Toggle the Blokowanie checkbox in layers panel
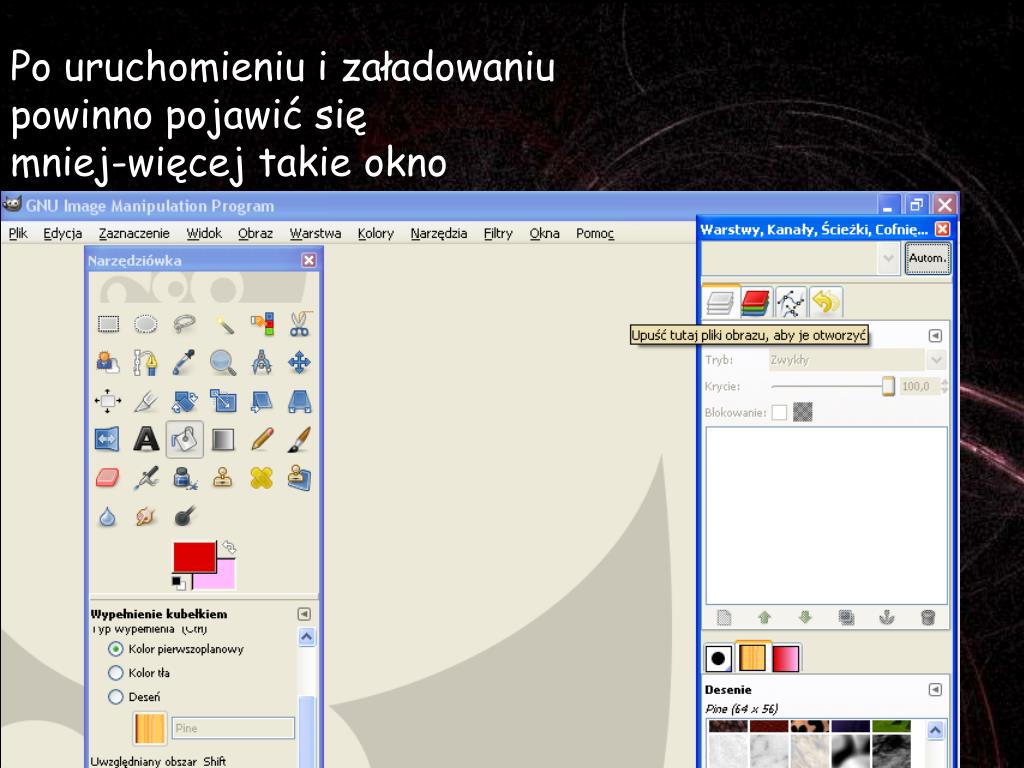Viewport: 1024px width, 768px height. pos(779,412)
